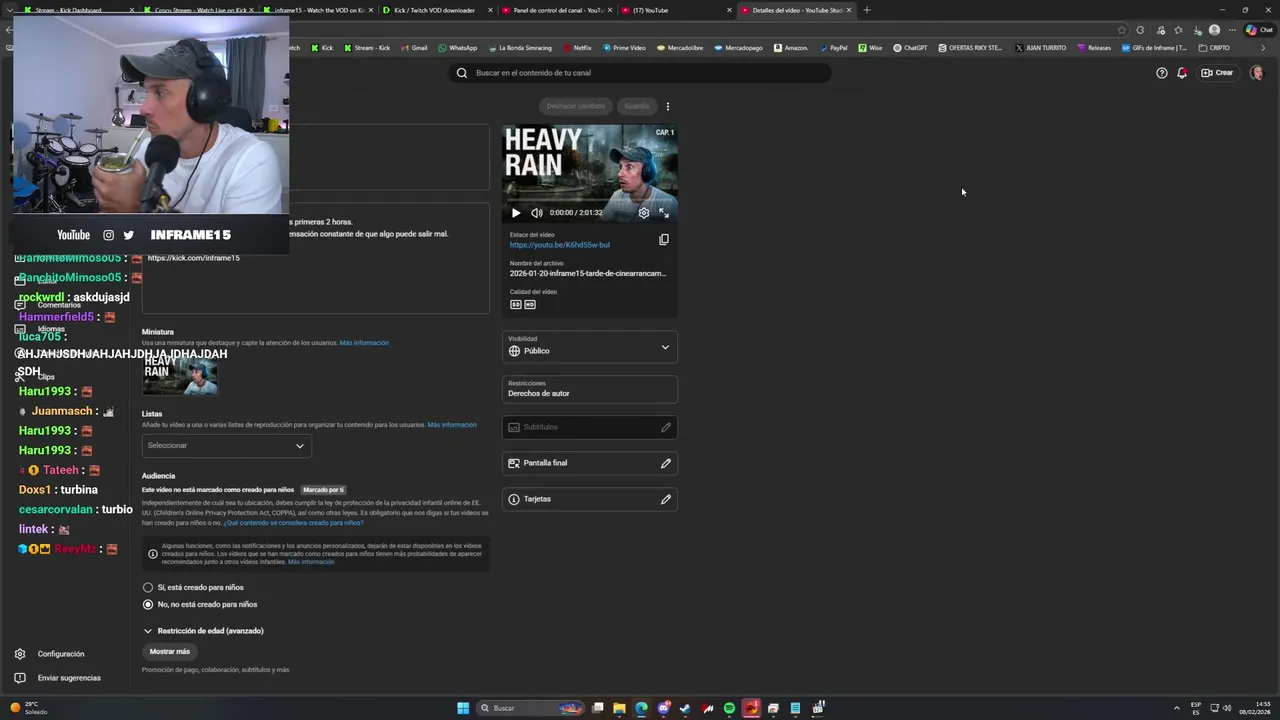The image size is (1280, 720).
Task: Edit Tarjetas with pencil icon
Action: [666, 499]
